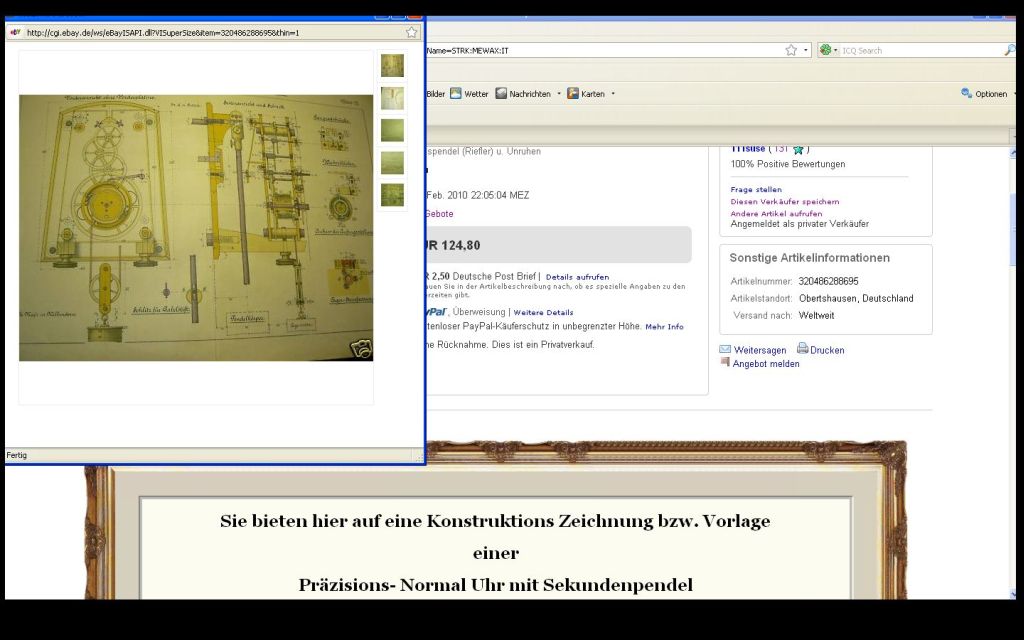Select the first thumbnail in the popup gallery
The width and height of the screenshot is (1024, 640).
[x=392, y=65]
